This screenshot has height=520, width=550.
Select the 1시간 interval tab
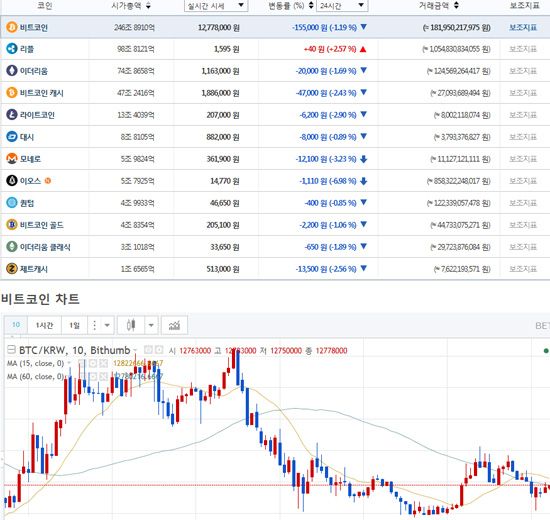(45, 325)
